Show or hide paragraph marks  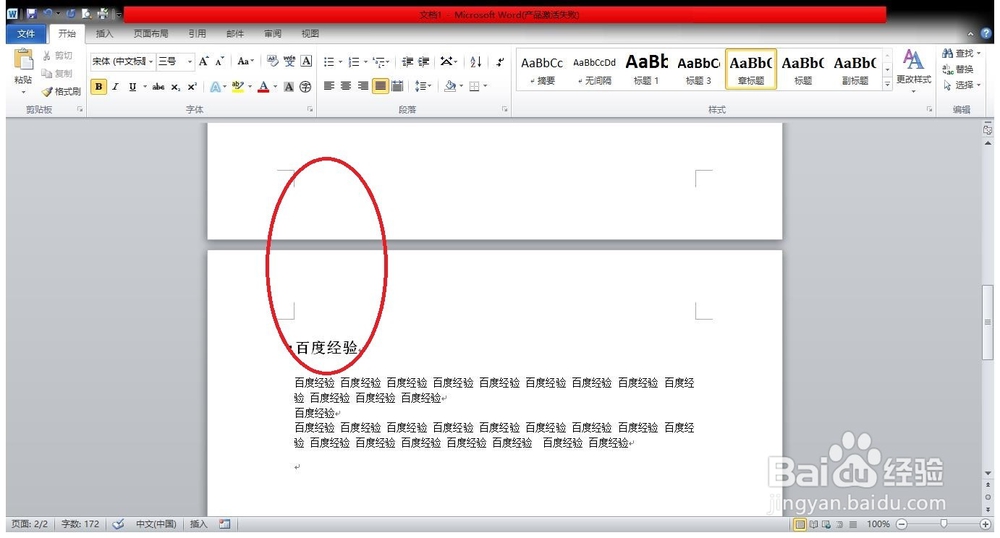point(501,62)
